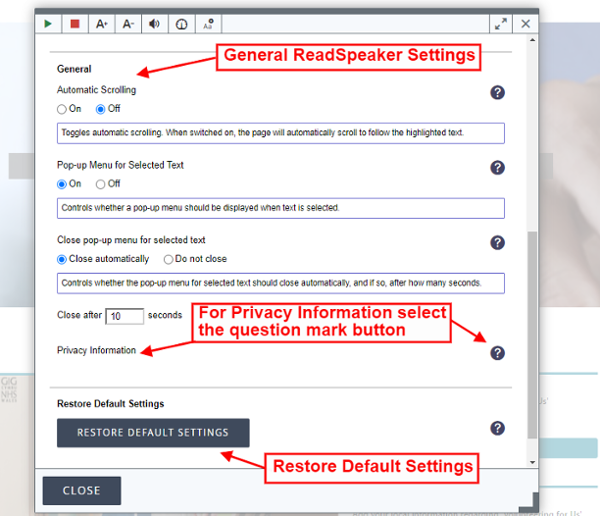
Task: Click the Restore Default Settings heading
Action: [x=111, y=404]
